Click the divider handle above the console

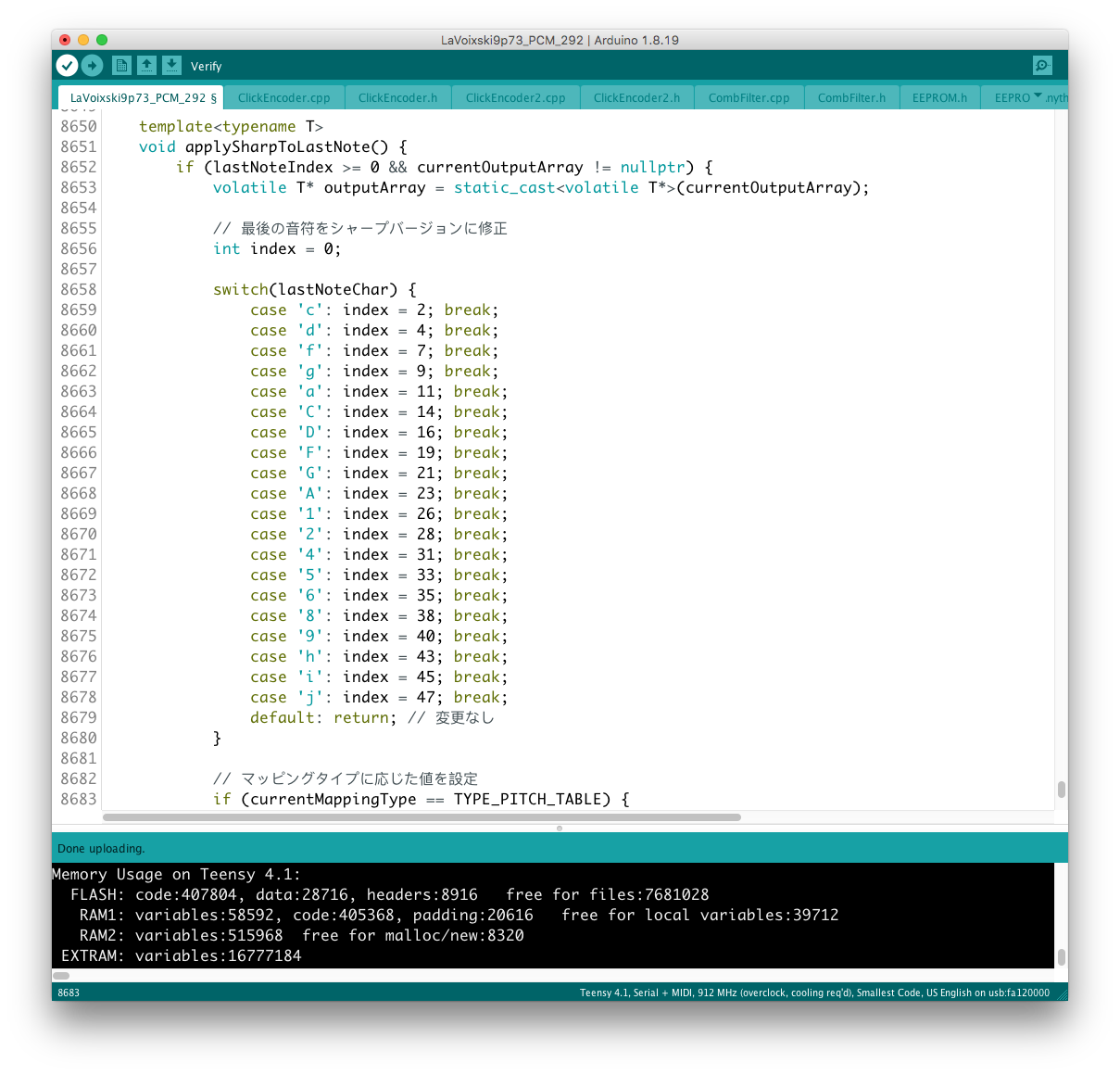(x=560, y=828)
